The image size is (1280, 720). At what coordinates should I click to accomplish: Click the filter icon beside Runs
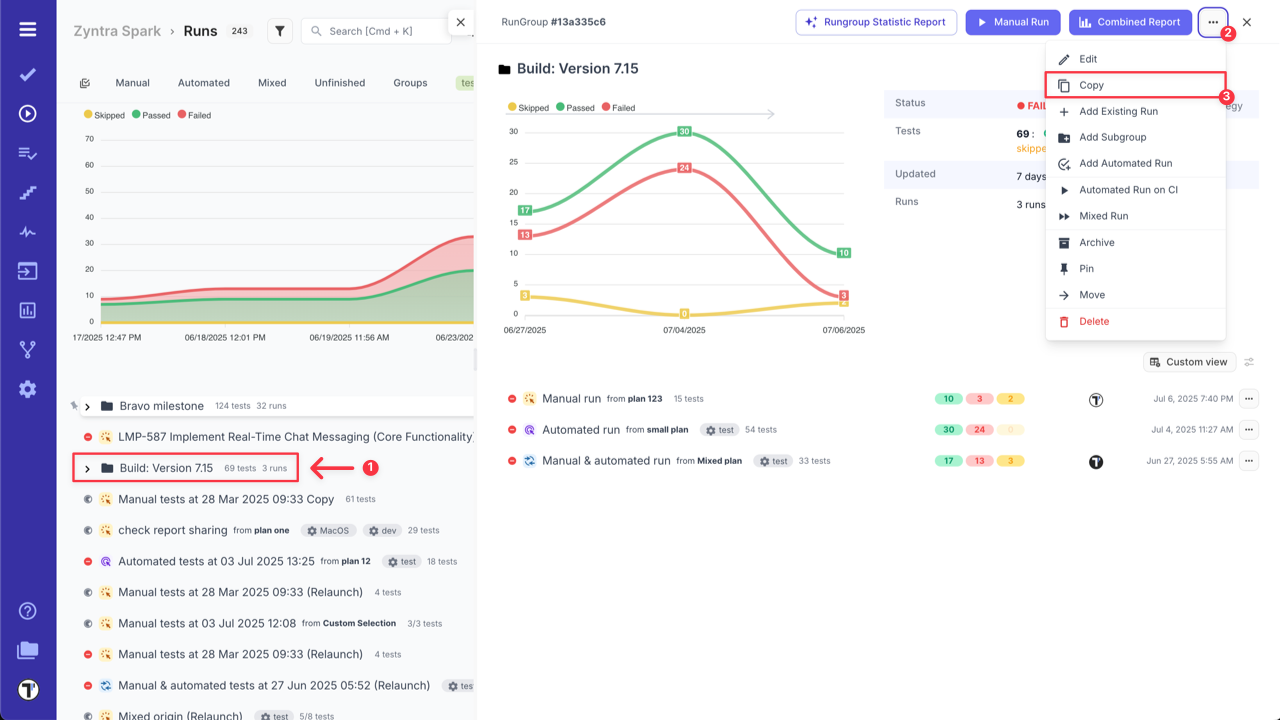click(x=279, y=31)
